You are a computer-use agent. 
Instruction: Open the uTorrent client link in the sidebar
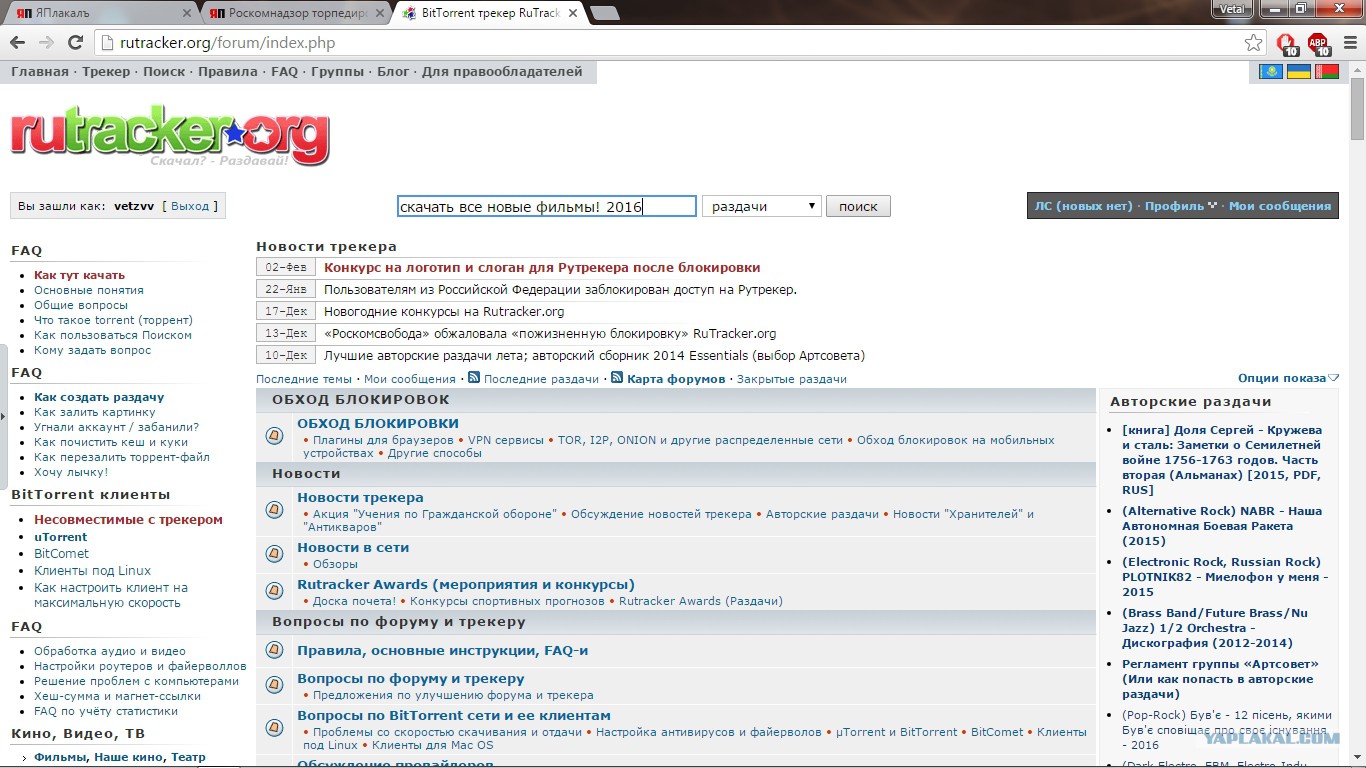(x=61, y=537)
